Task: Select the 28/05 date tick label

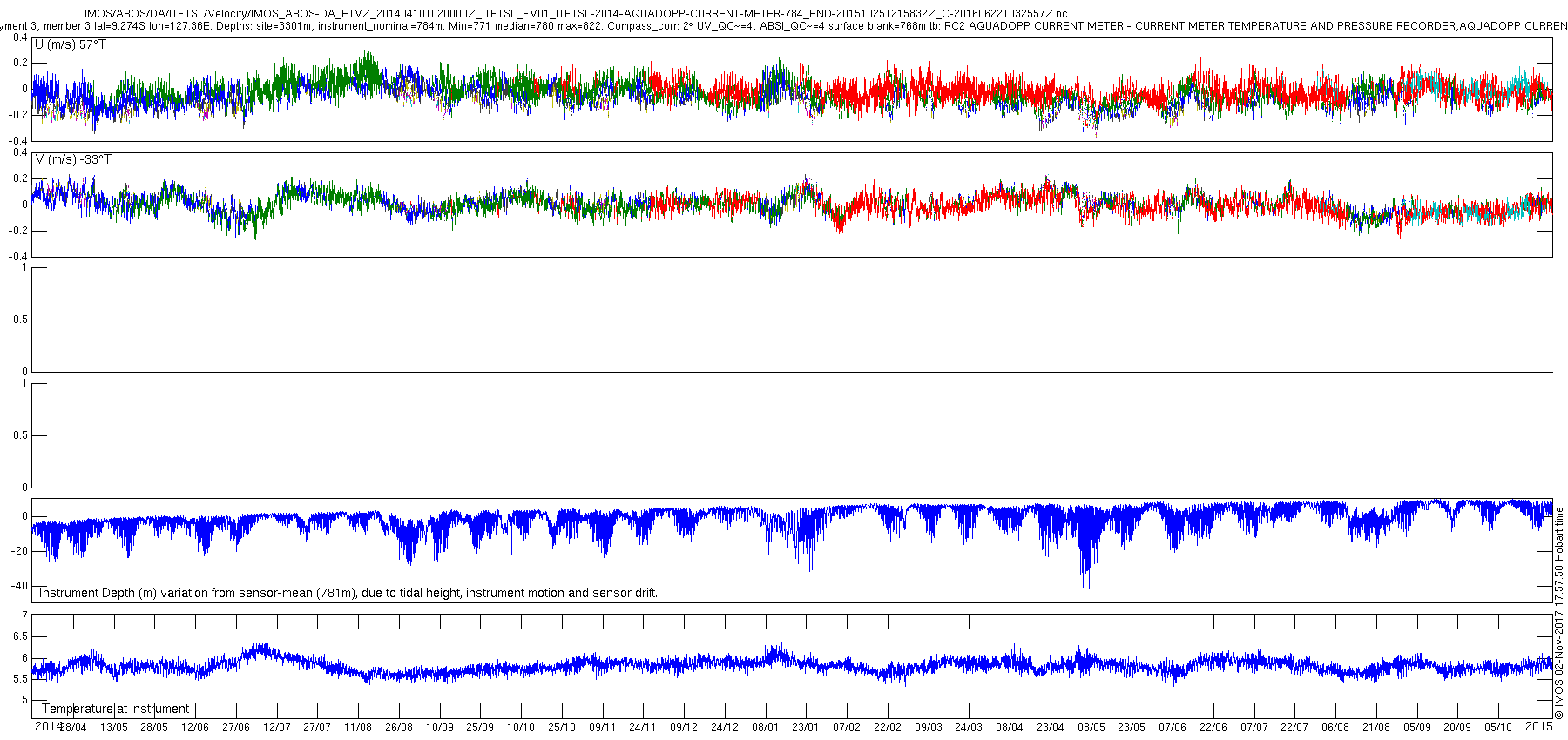Action: (154, 728)
